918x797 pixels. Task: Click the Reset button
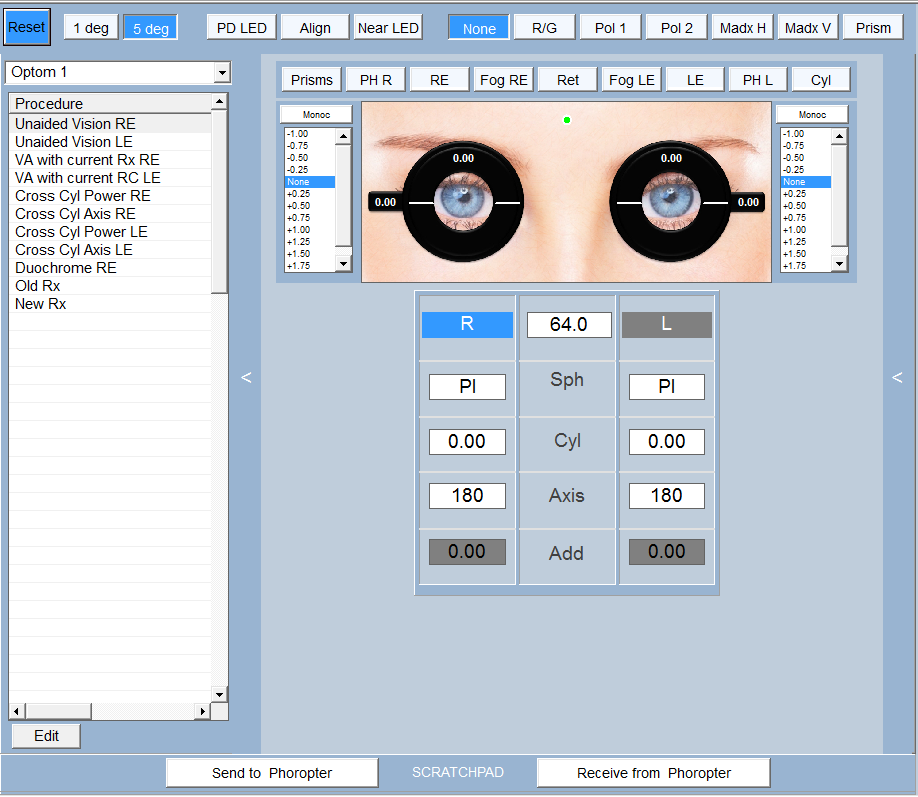(27, 27)
